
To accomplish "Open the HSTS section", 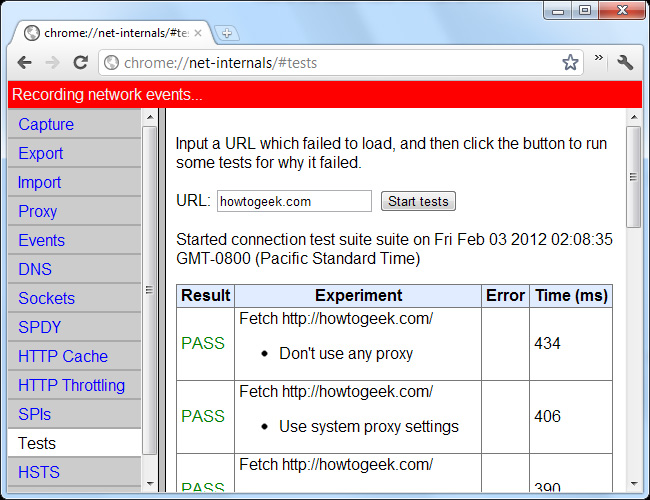I will pyautogui.click(x=74, y=472).
